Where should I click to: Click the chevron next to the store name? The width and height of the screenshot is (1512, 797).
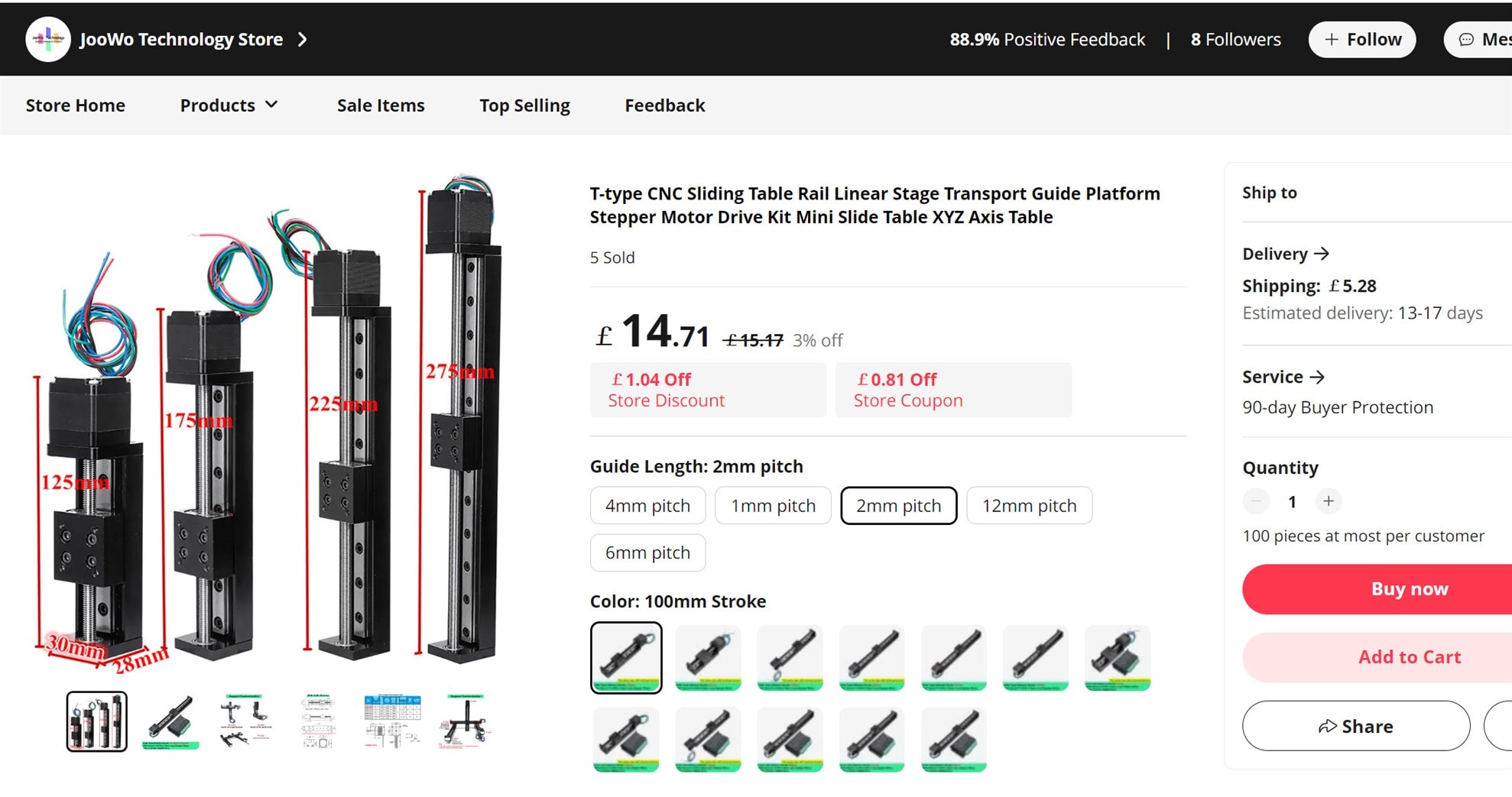click(x=303, y=40)
